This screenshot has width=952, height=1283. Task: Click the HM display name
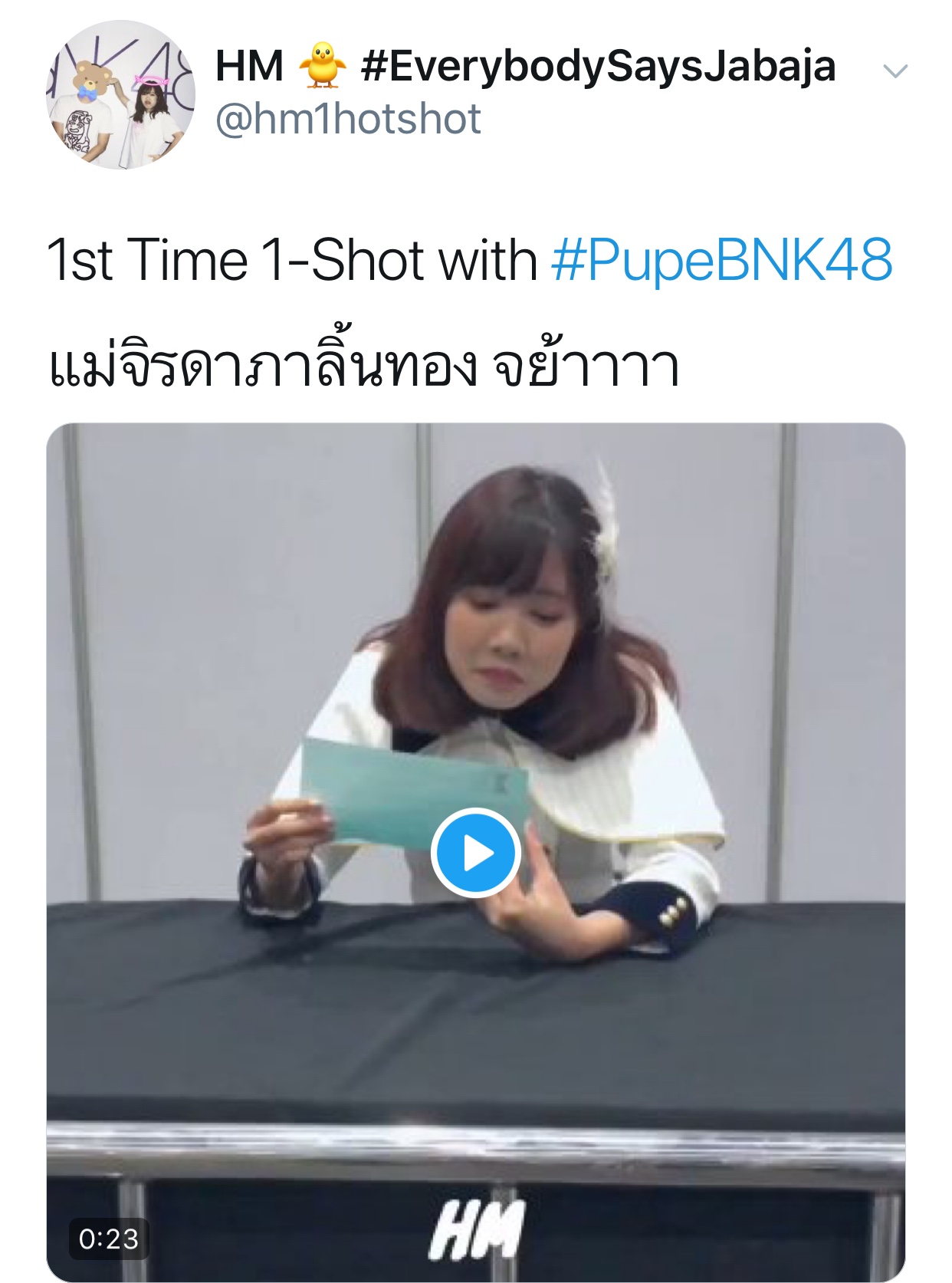point(249,65)
